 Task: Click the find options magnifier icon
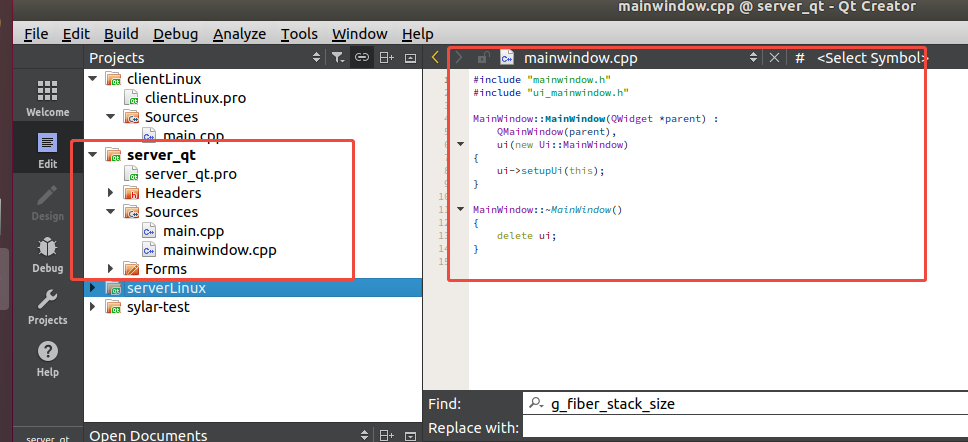point(535,404)
